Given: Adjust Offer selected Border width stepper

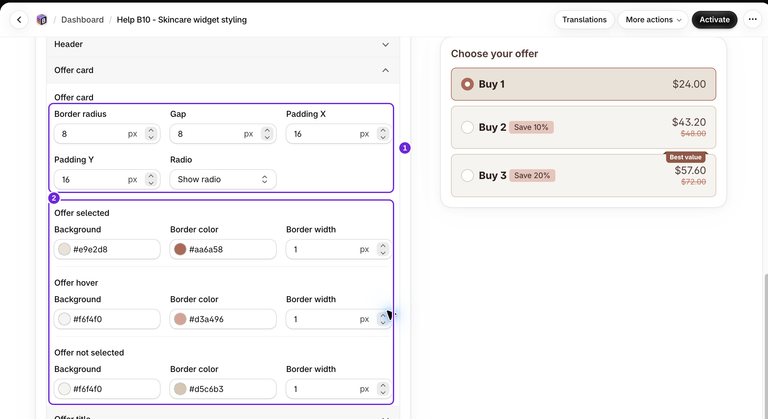Looking at the screenshot, I should tap(383, 249).
